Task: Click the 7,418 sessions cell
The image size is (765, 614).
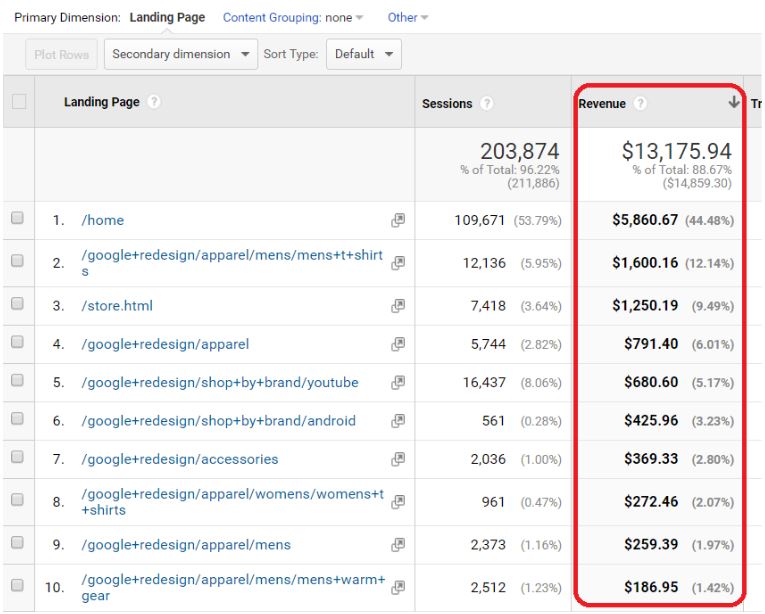Action: point(488,306)
